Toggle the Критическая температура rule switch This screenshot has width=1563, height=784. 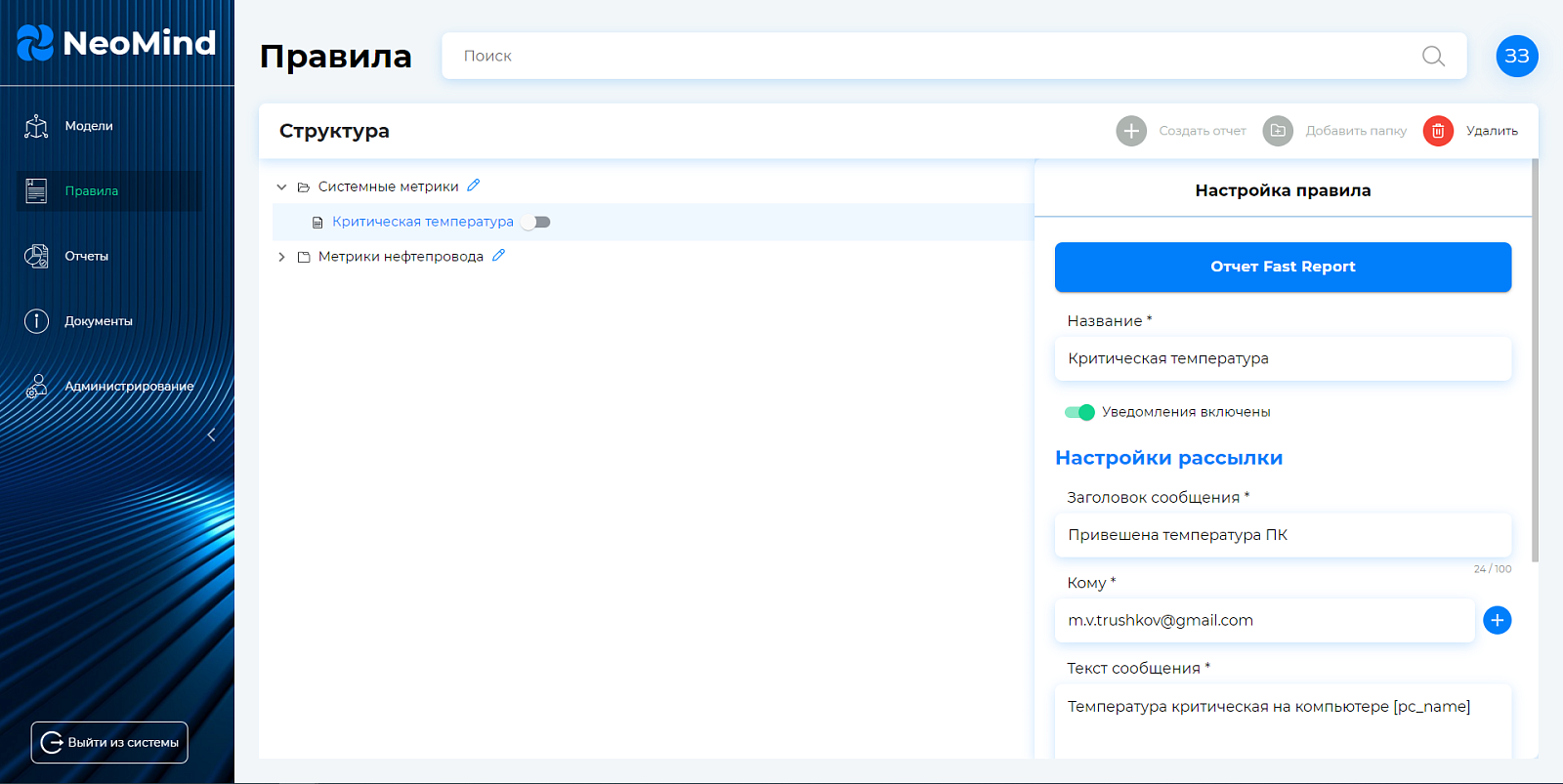point(535,223)
